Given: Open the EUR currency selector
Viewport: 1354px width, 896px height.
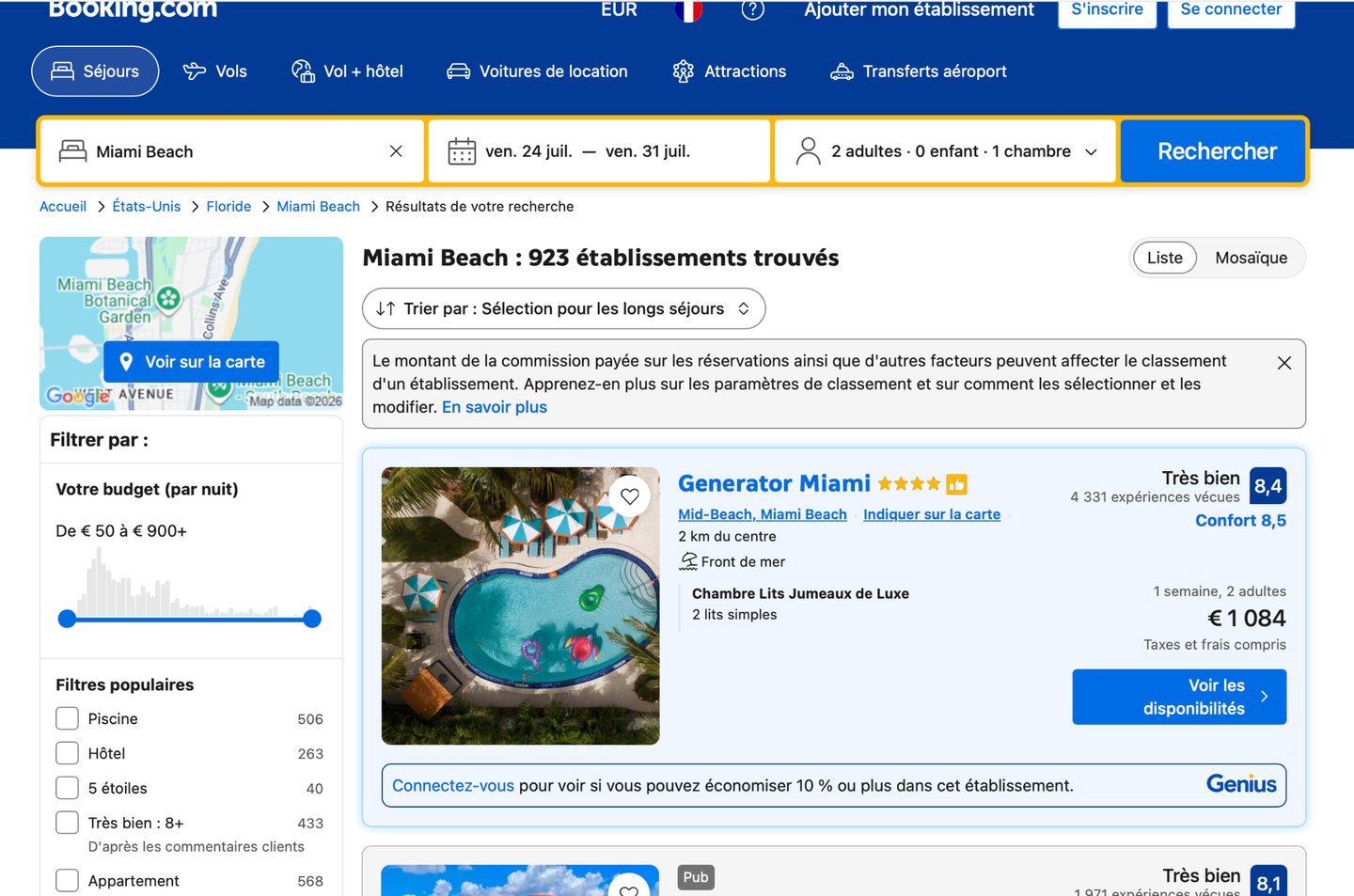Looking at the screenshot, I should [620, 9].
